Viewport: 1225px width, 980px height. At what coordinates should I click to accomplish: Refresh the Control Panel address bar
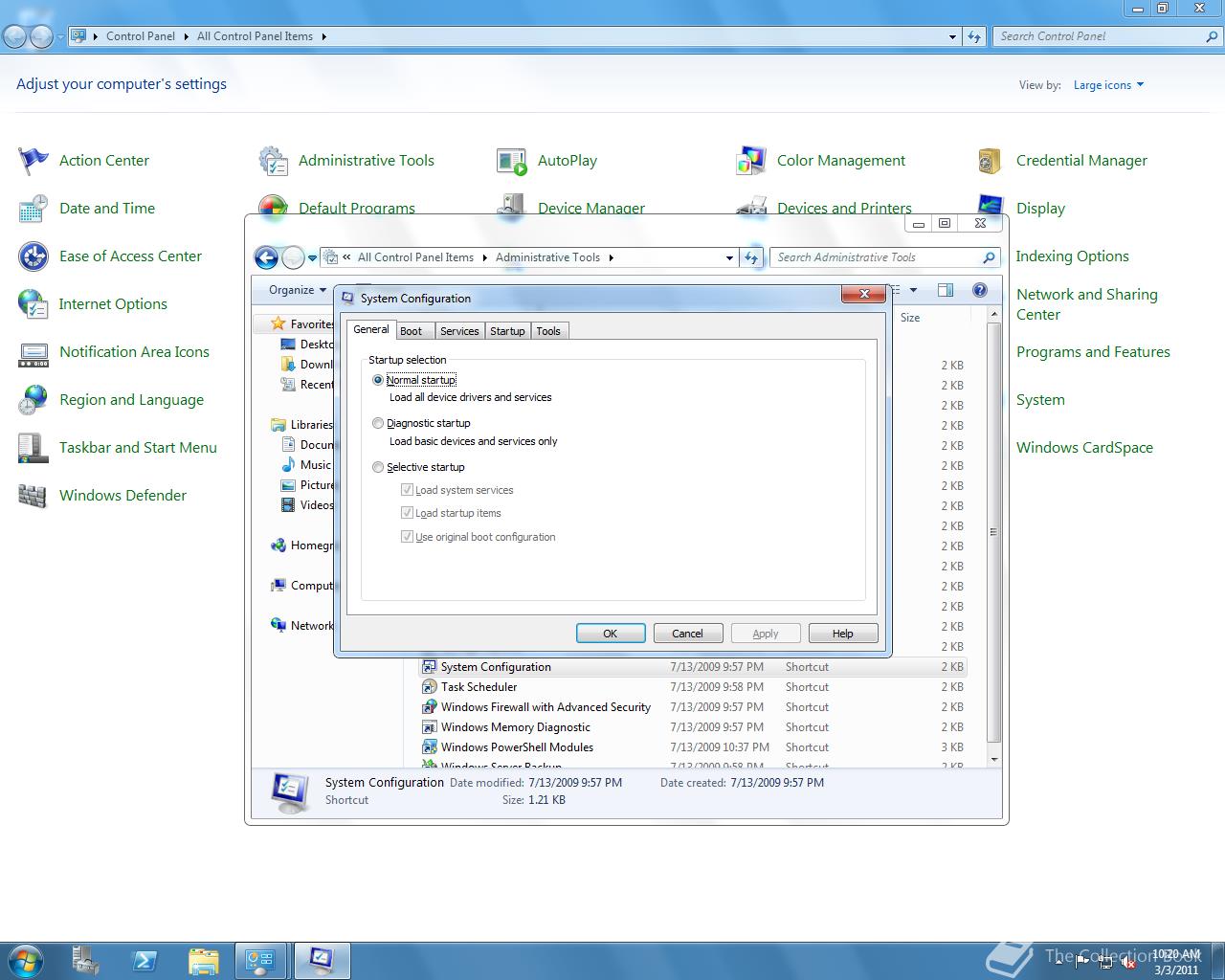coord(974,36)
